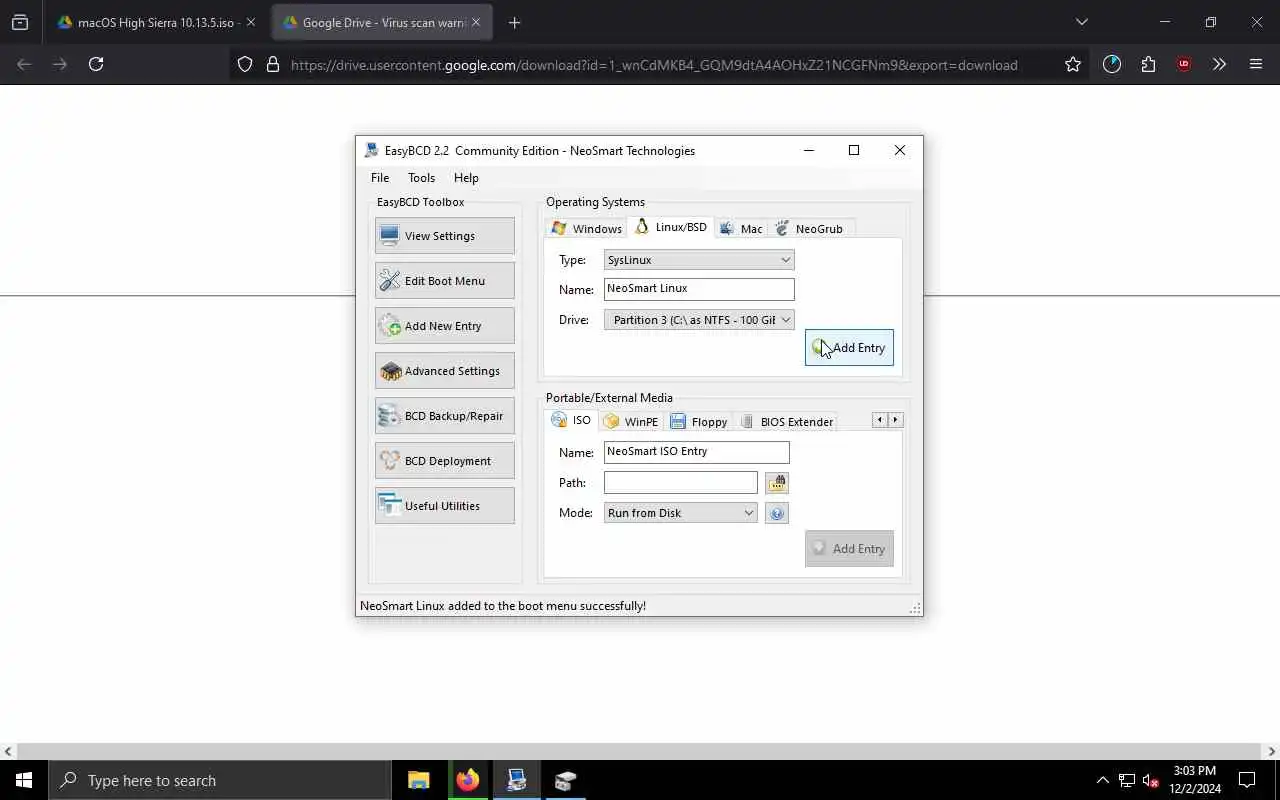The image size is (1280, 800).
Task: Open the browser extensions puzzle icon
Action: tap(1148, 65)
